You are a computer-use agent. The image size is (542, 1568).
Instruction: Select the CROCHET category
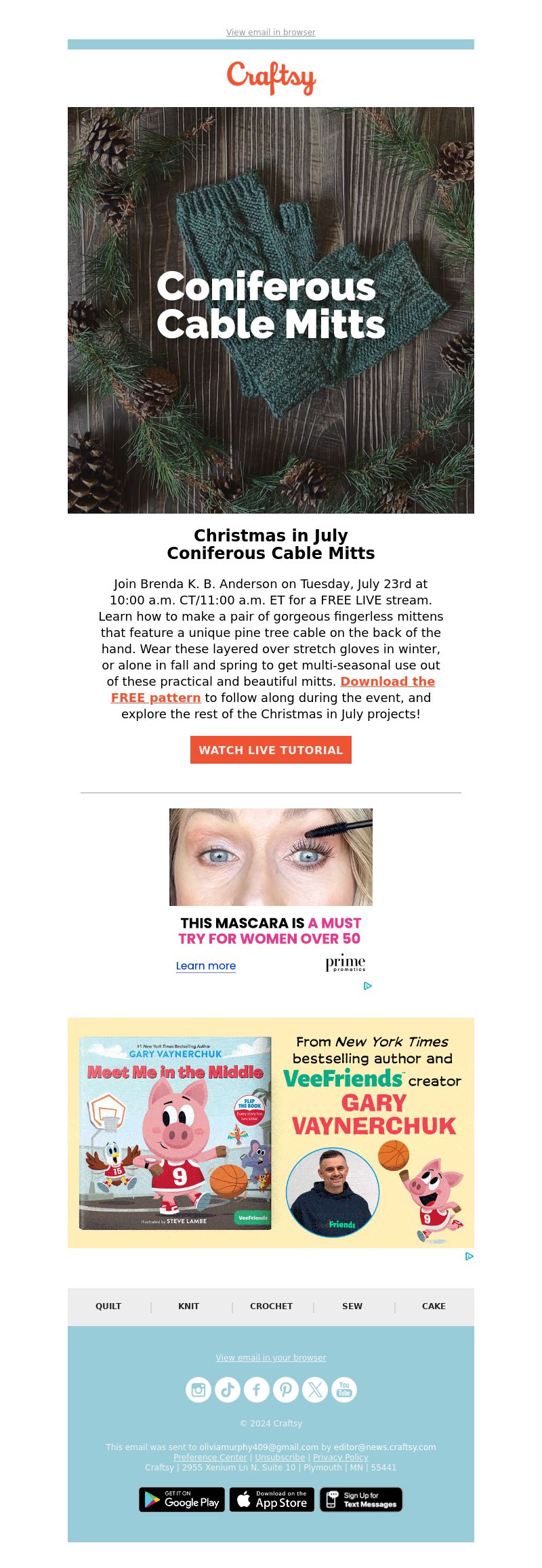click(271, 1306)
